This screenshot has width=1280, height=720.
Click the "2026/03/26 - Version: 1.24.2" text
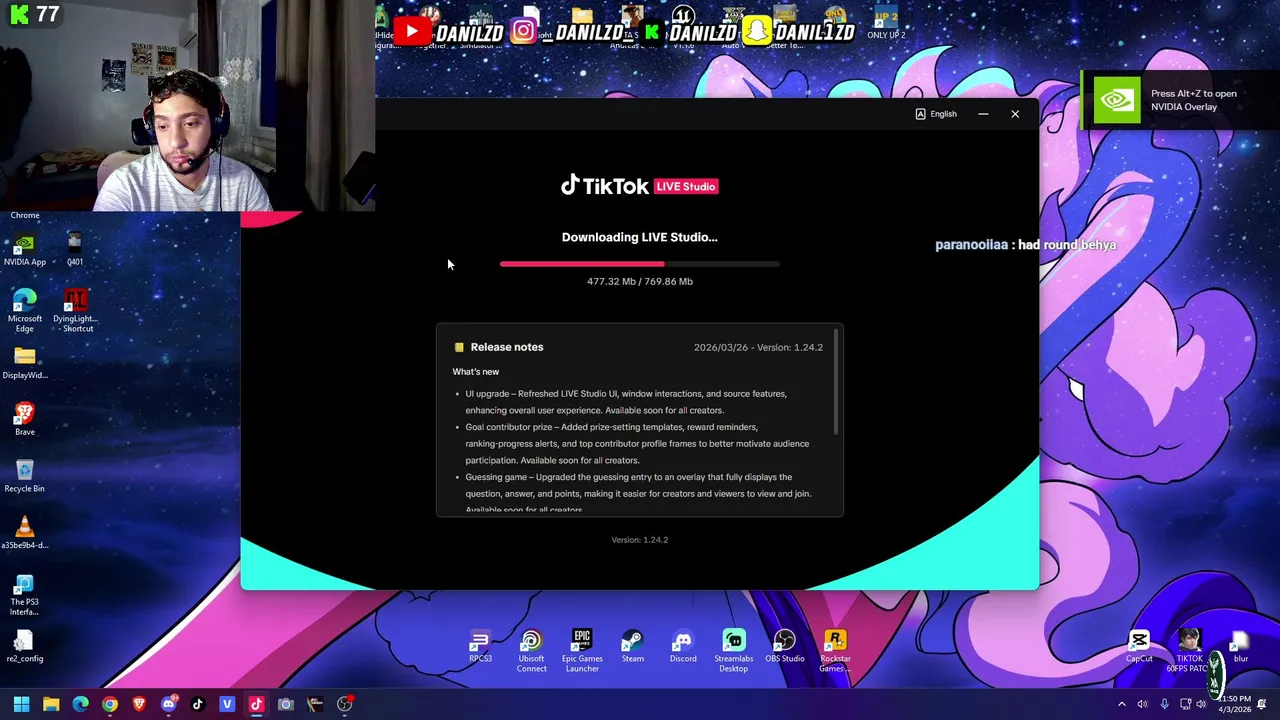pos(758,347)
